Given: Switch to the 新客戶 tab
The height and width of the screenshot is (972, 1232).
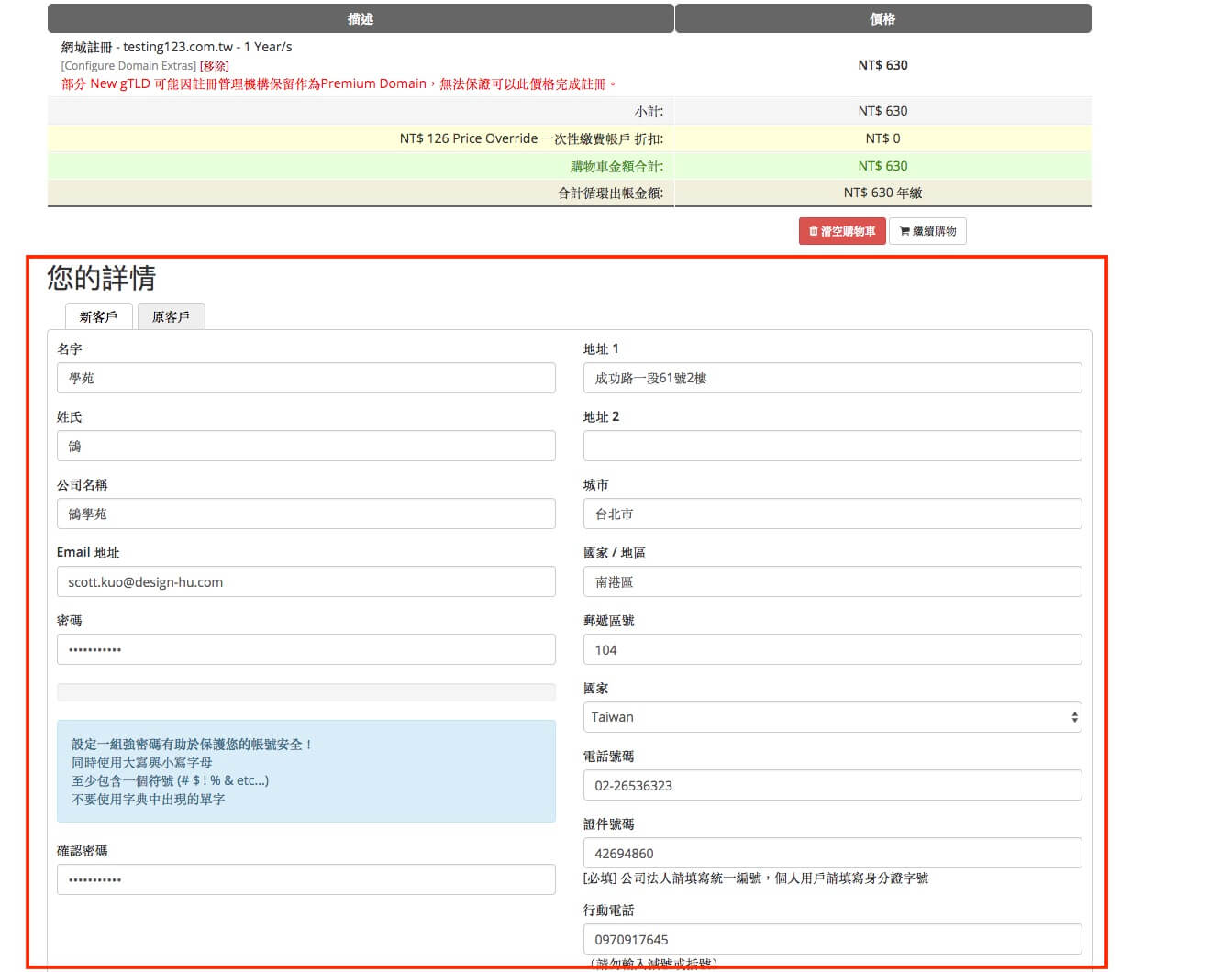Looking at the screenshot, I should tap(99, 316).
